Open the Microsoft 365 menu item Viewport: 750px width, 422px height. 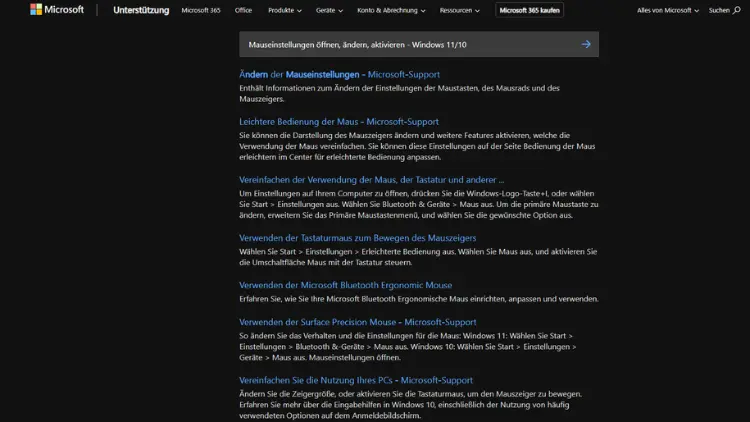201,10
